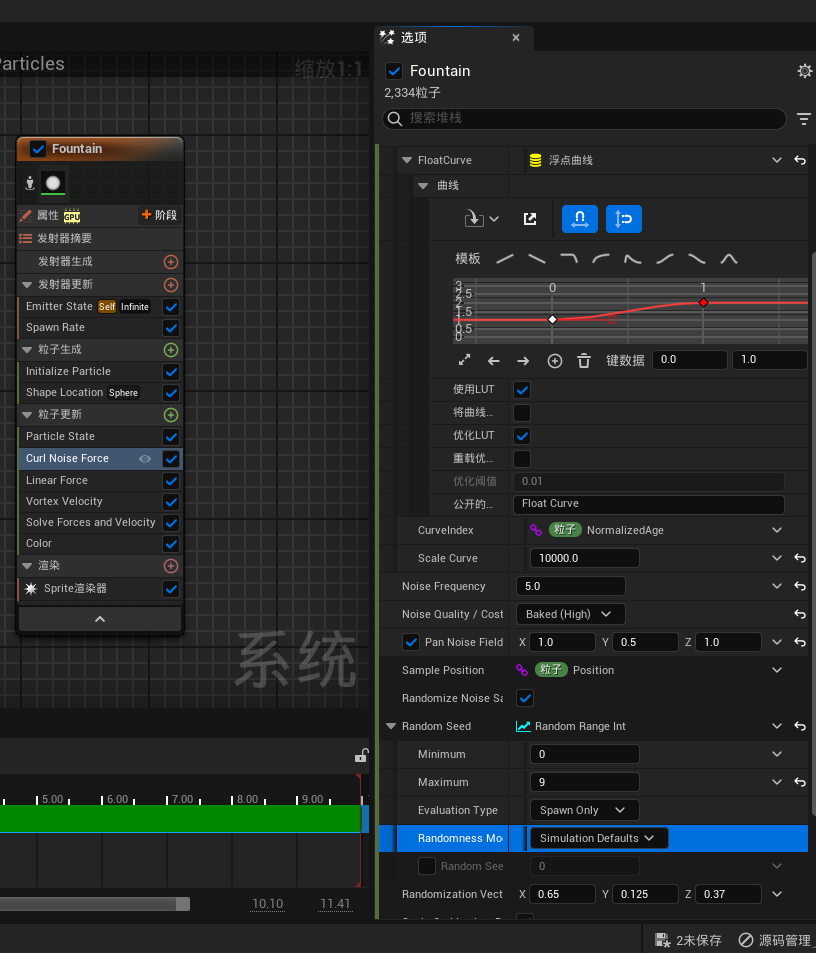Viewport: 816px width, 953px height.
Task: Click white curve key at time 0
Action: tap(552, 319)
